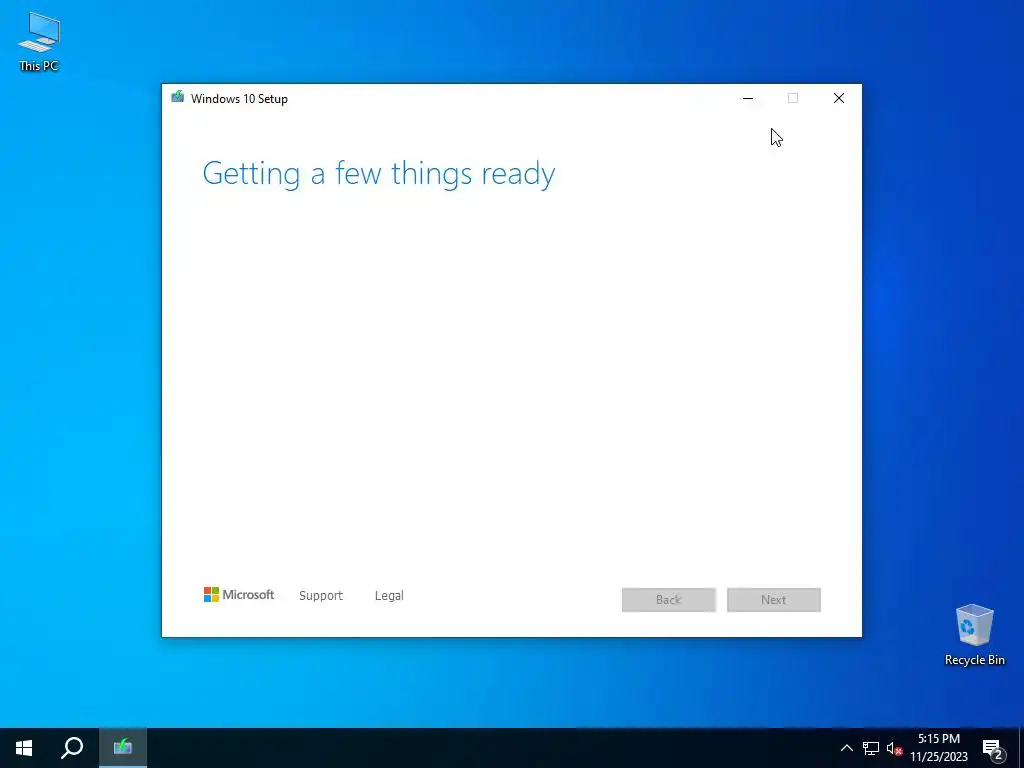Image resolution: width=1024 pixels, height=768 pixels.
Task: Click the greyed-out Back button
Action: 669,600
